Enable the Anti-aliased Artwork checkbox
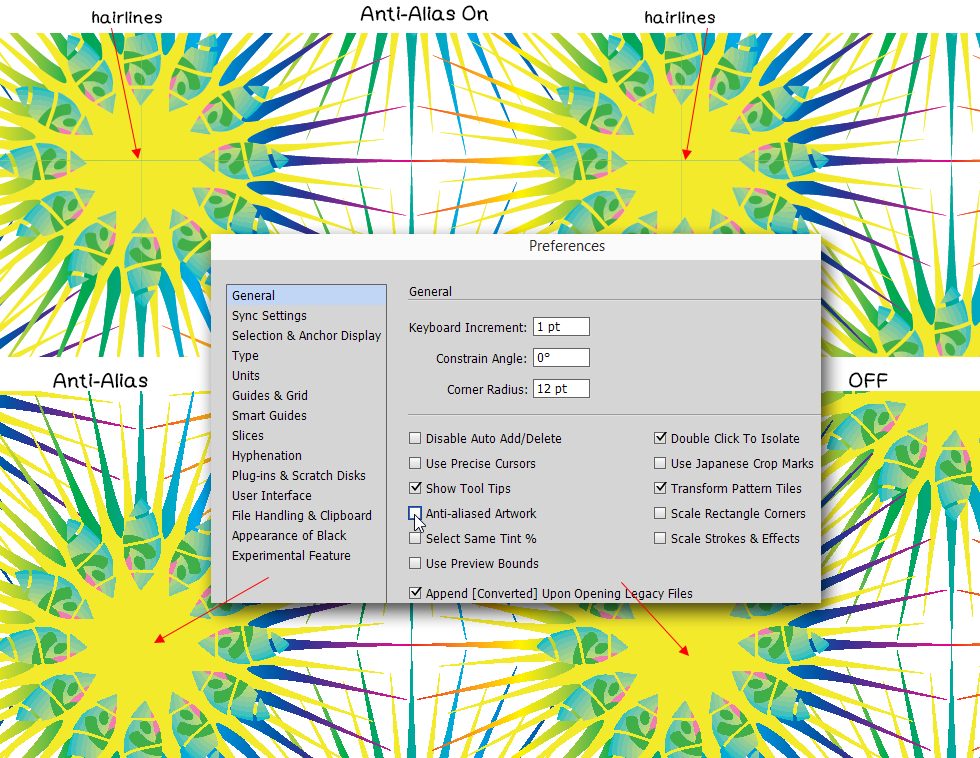 tap(415, 514)
